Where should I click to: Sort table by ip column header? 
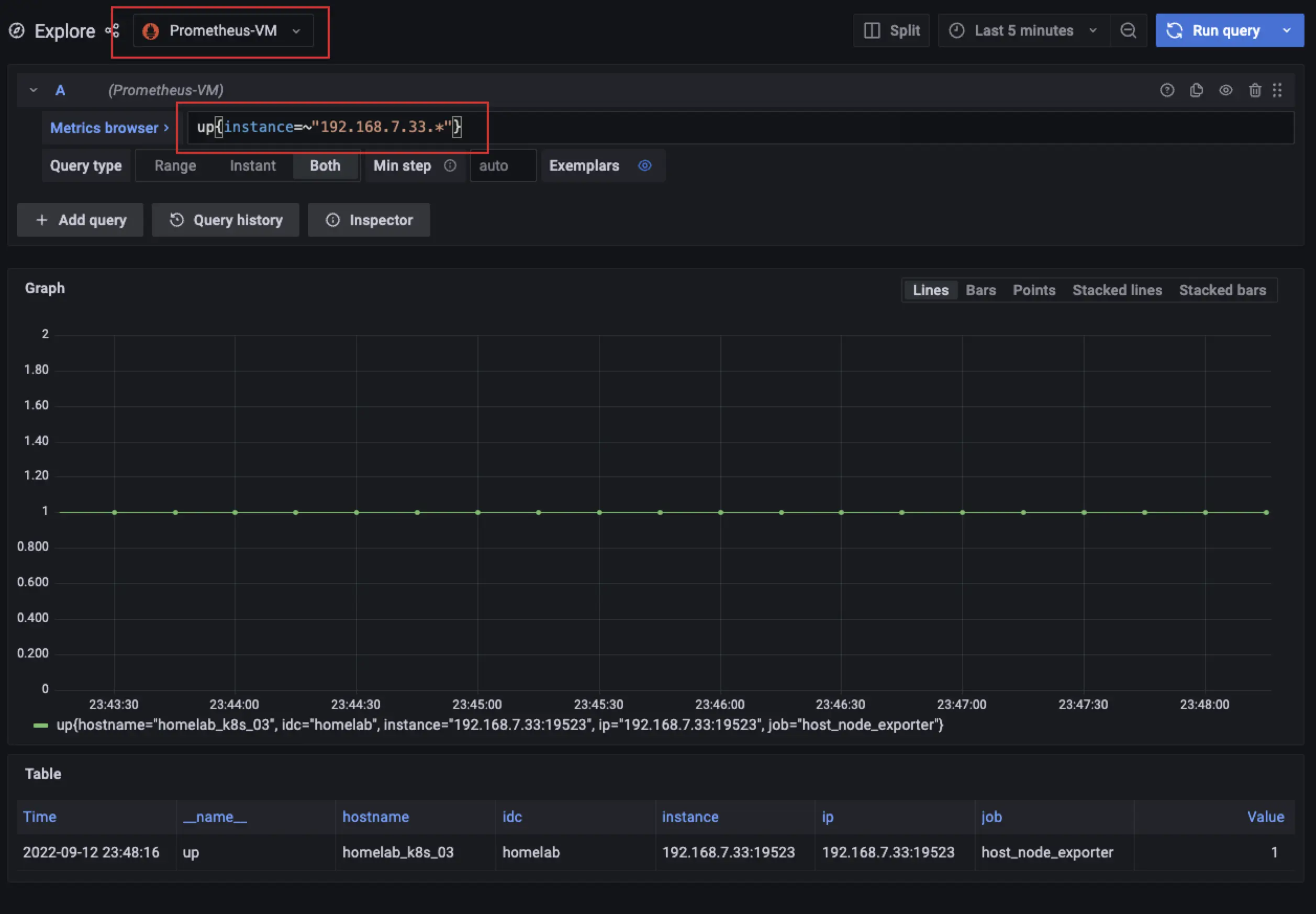click(828, 817)
